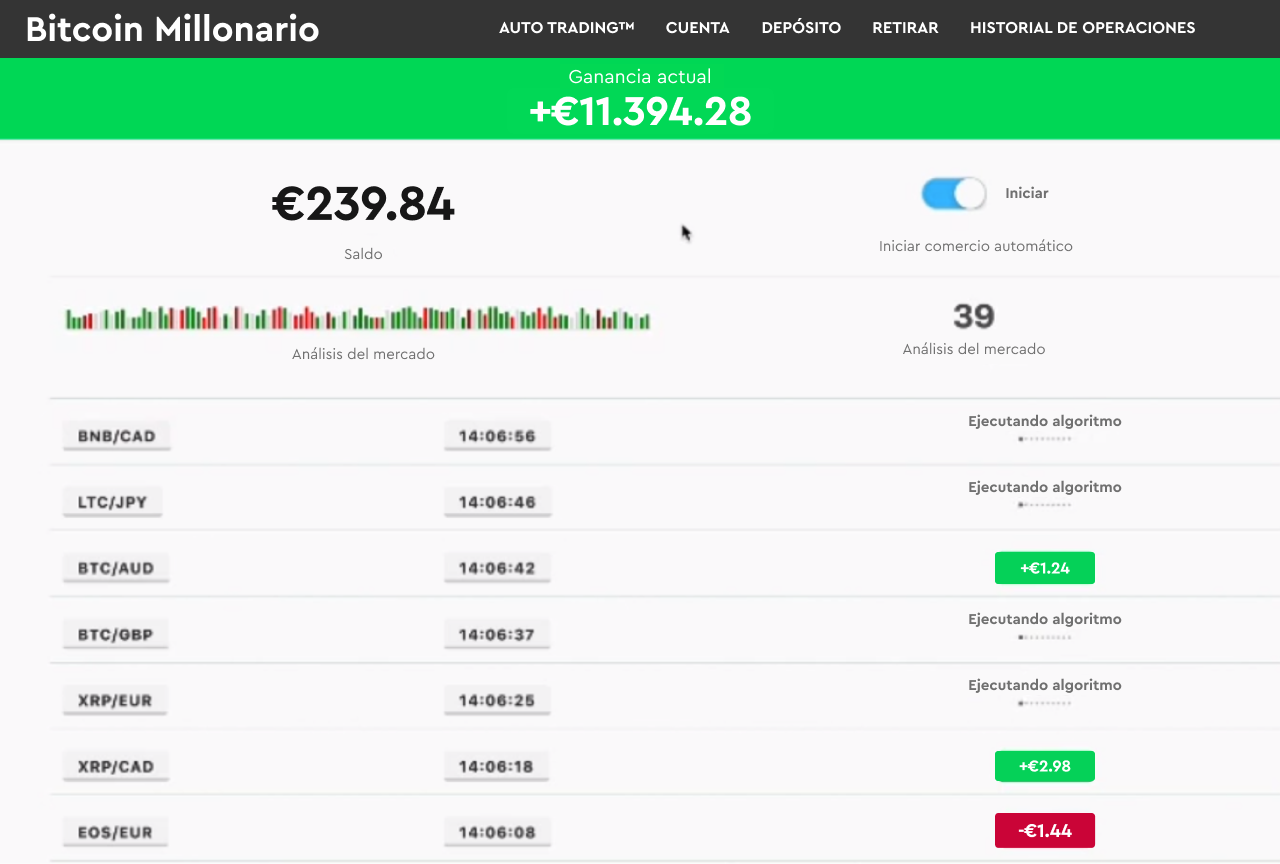Screen dimensions: 1280x864
Task: Click the Ganancia actual +€11.394.28 value
Action: point(640,111)
